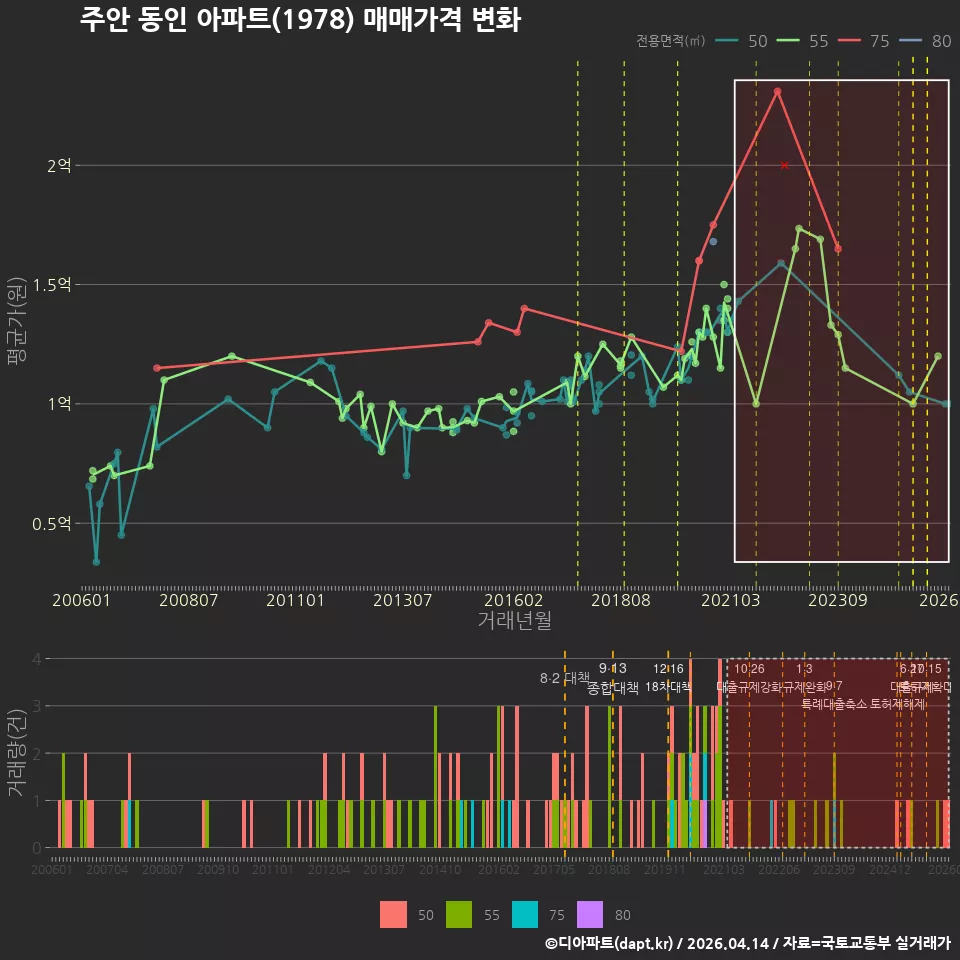Click '201101' on the price chart x-axis
The height and width of the screenshot is (960, 960).
pos(295,600)
